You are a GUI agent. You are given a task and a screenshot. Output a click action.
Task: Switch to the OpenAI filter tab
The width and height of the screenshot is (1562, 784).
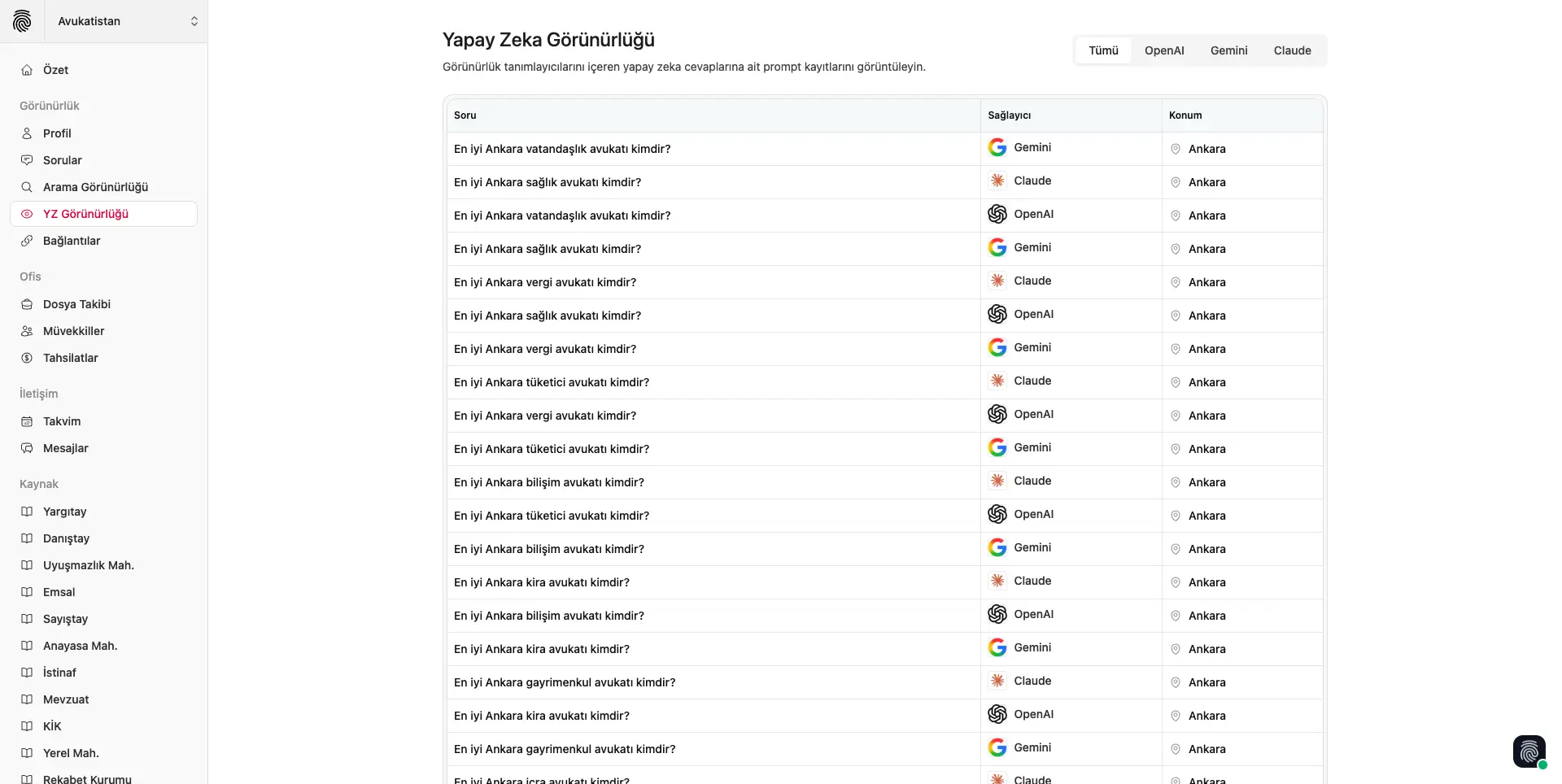click(x=1164, y=50)
